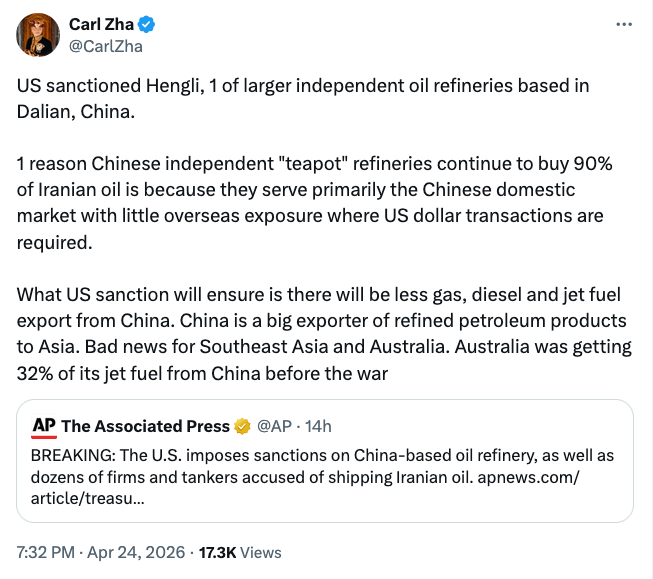Click the "Dalian, China." text line
This screenshot has width=653, height=579.
[x=75, y=110]
